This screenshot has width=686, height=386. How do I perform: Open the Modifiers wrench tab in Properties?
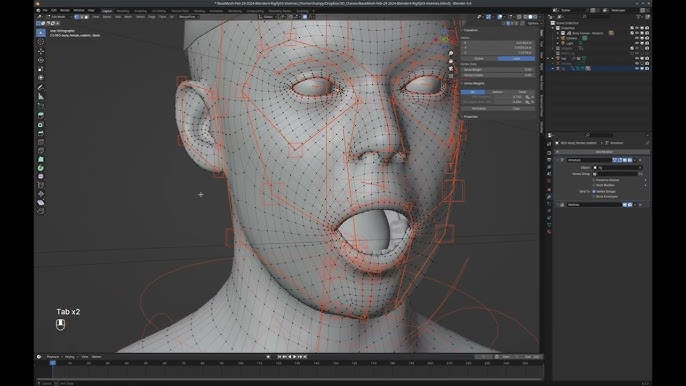(x=549, y=197)
